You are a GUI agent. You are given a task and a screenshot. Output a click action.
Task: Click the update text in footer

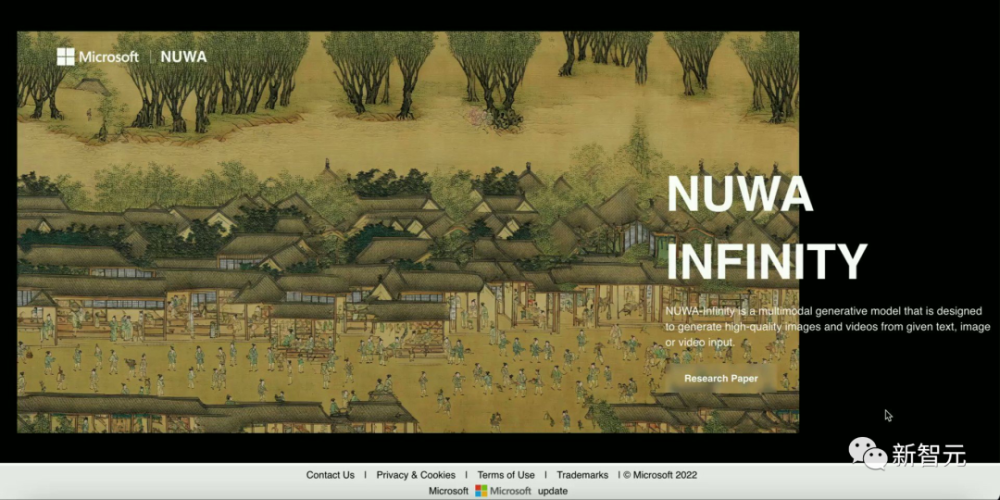pos(552,492)
